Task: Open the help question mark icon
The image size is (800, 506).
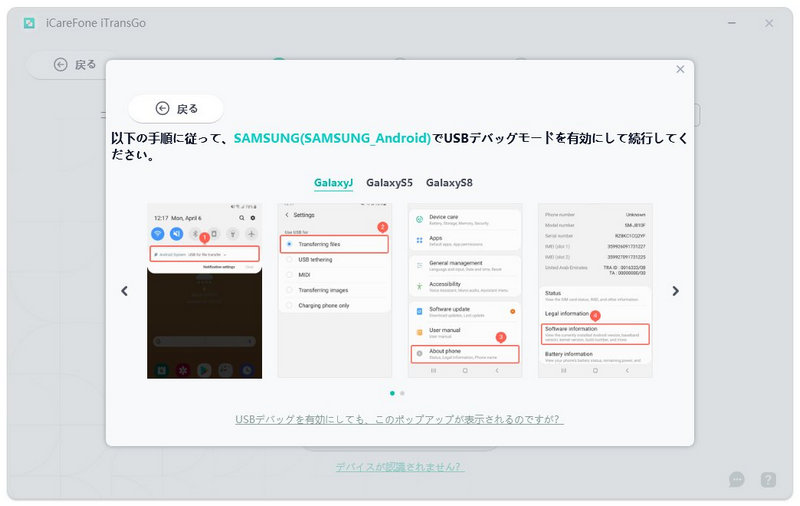Action: pos(768,479)
